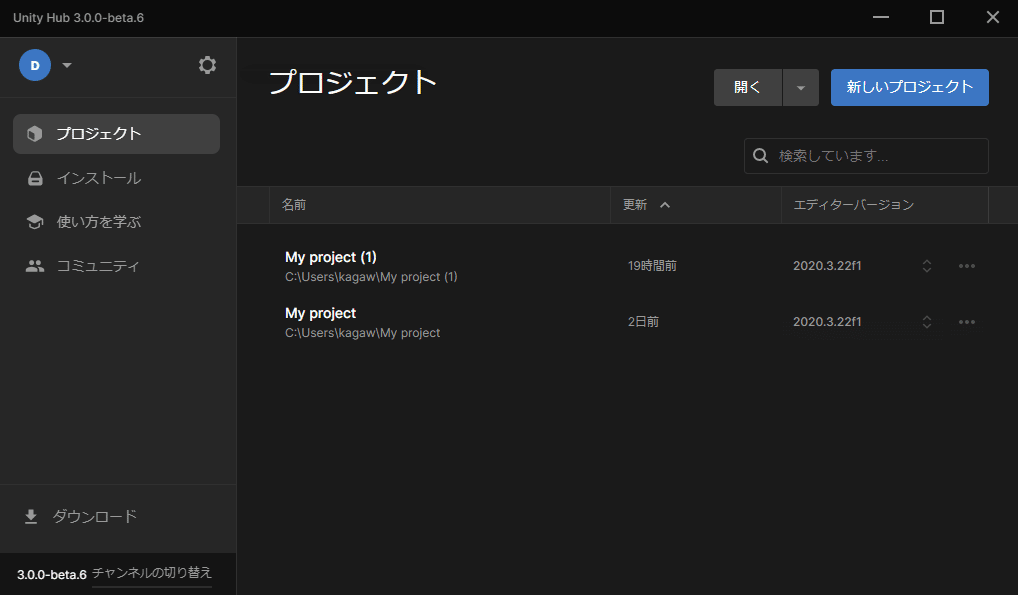Screen dimensions: 1018x595
Task: Change editor version for My project (1)
Action: click(x=926, y=266)
